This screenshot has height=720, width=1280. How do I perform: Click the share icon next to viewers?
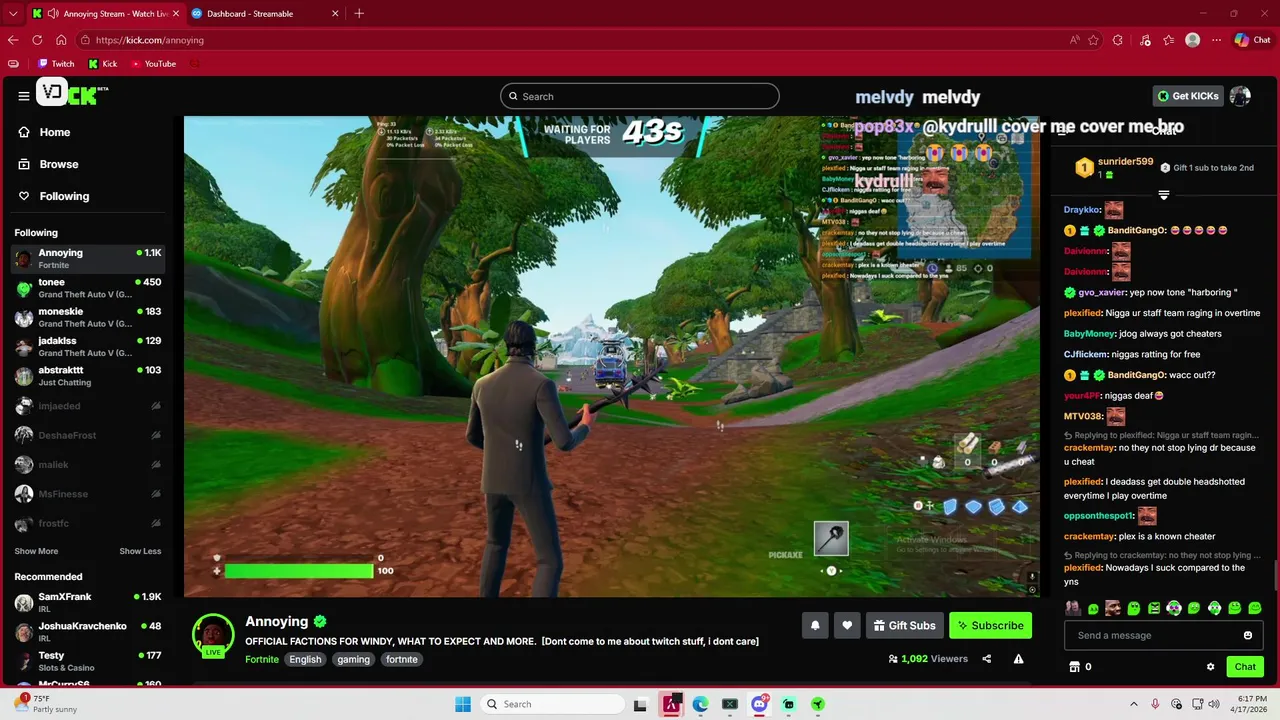987,659
